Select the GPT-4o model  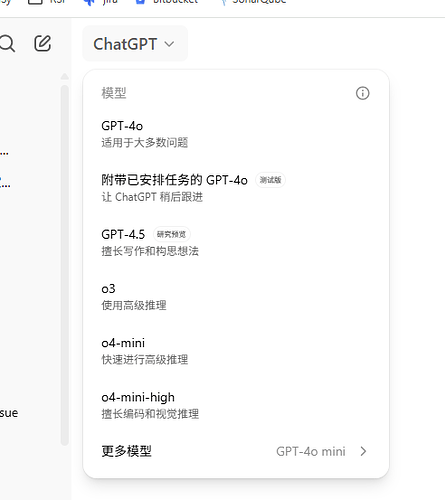(x=236, y=134)
